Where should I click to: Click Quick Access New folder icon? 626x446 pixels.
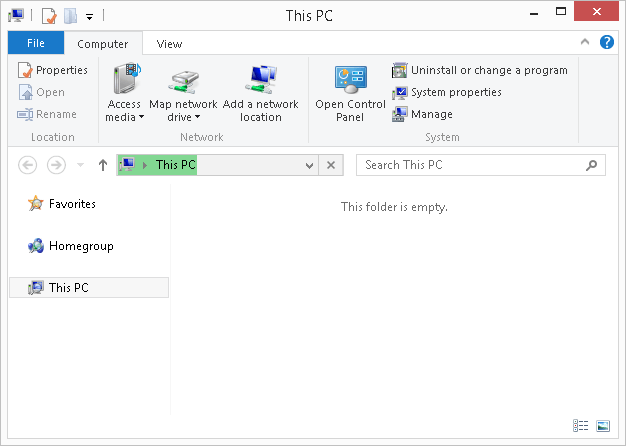[70, 16]
